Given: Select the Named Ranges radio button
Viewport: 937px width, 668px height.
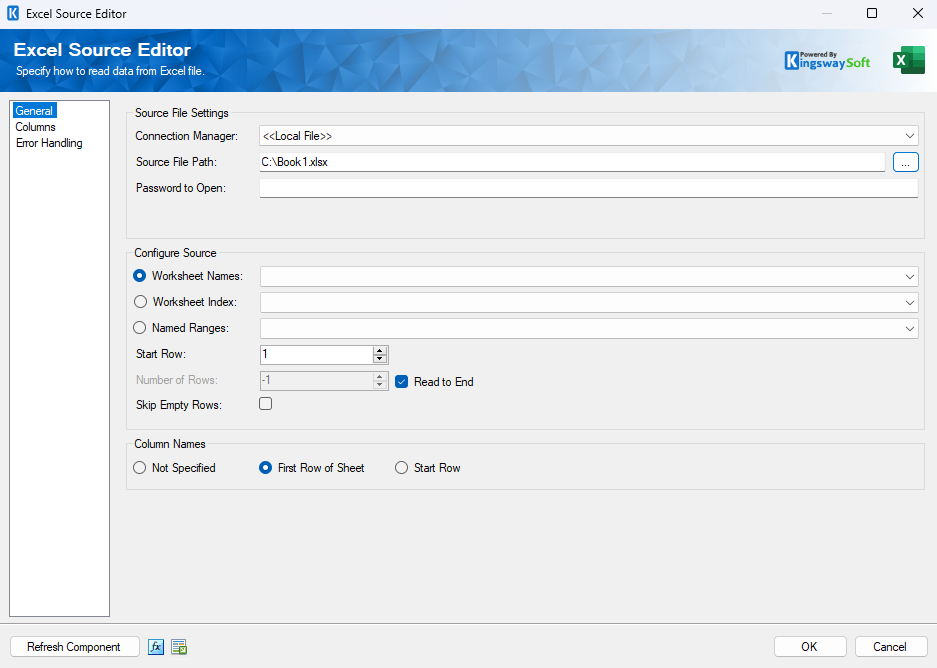Looking at the screenshot, I should pyautogui.click(x=140, y=327).
